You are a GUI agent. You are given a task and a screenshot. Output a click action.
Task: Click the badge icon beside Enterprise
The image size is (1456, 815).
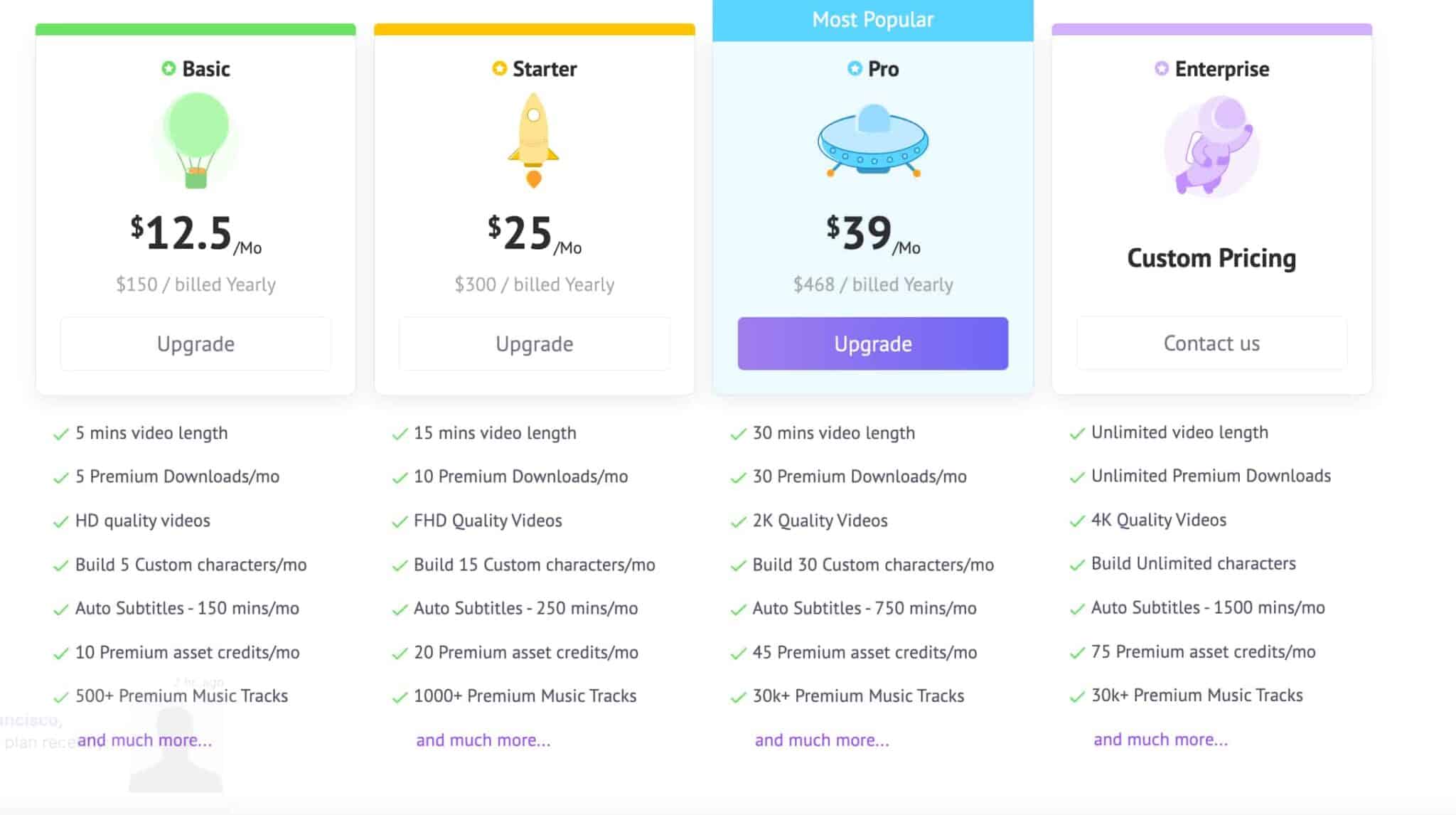click(x=1160, y=68)
